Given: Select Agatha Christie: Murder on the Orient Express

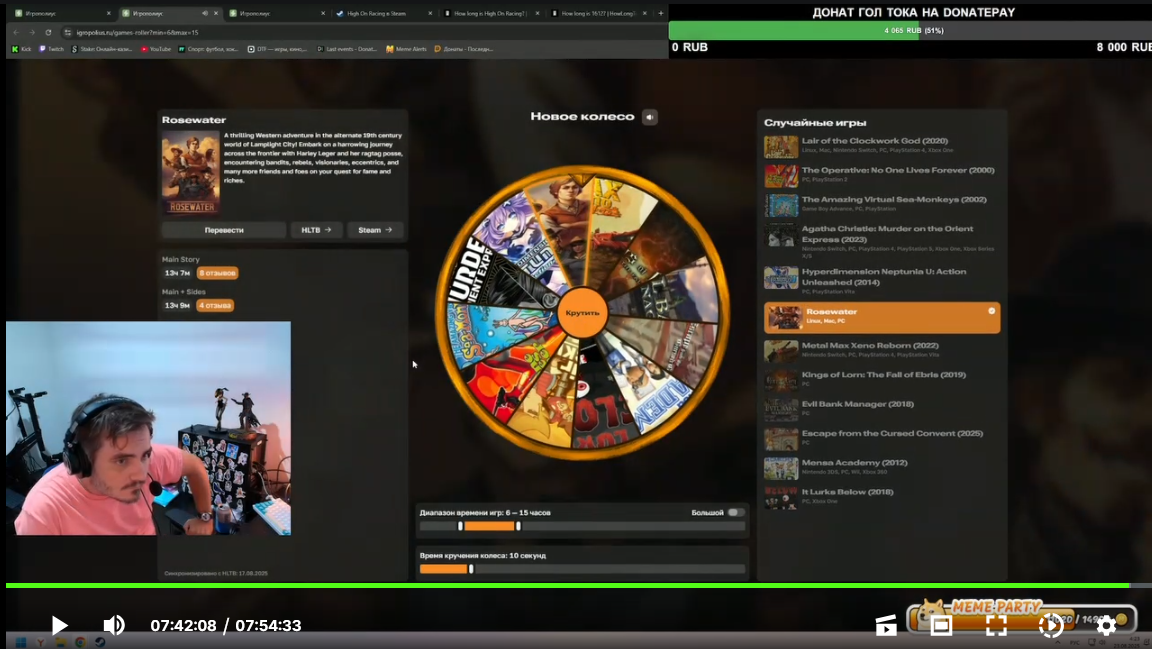Looking at the screenshot, I should tap(882, 240).
